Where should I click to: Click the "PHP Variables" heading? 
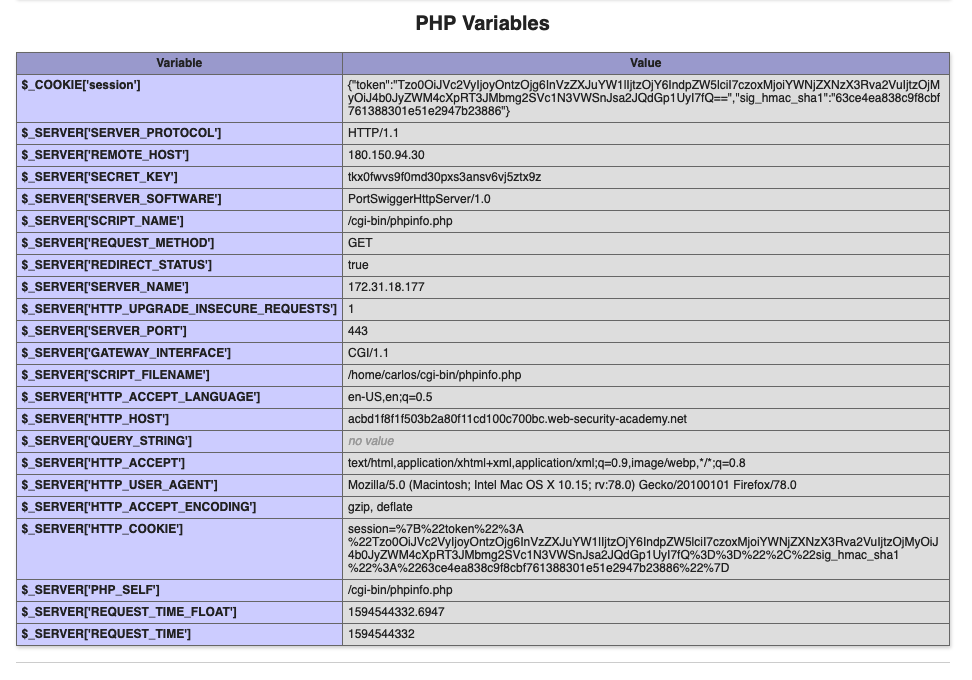tap(482, 23)
